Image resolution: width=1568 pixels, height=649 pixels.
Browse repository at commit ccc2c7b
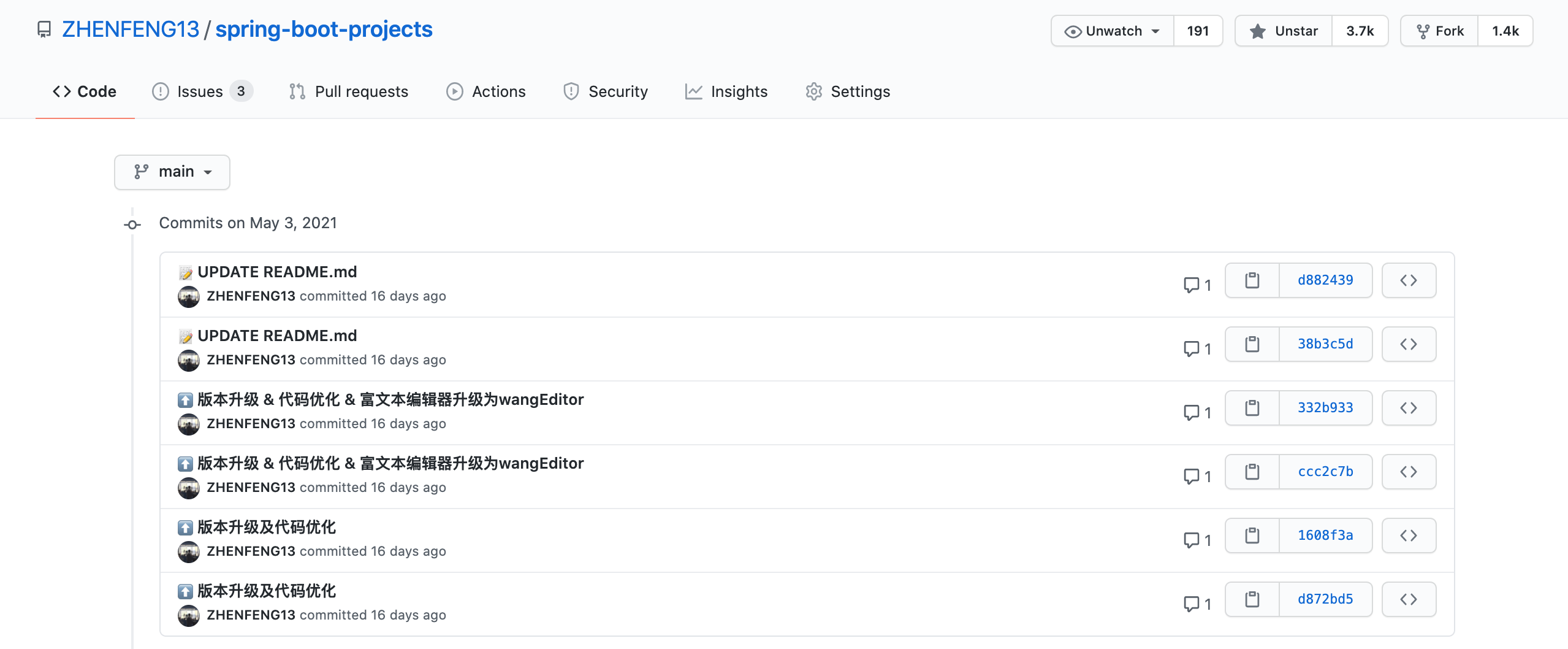[1409, 472]
